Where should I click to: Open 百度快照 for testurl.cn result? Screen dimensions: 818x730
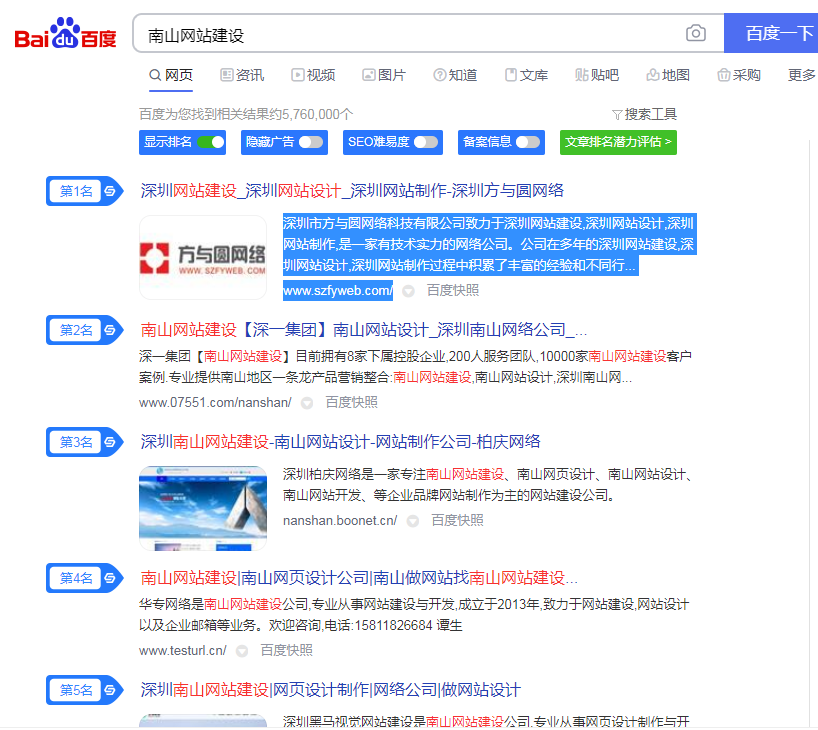click(x=286, y=650)
